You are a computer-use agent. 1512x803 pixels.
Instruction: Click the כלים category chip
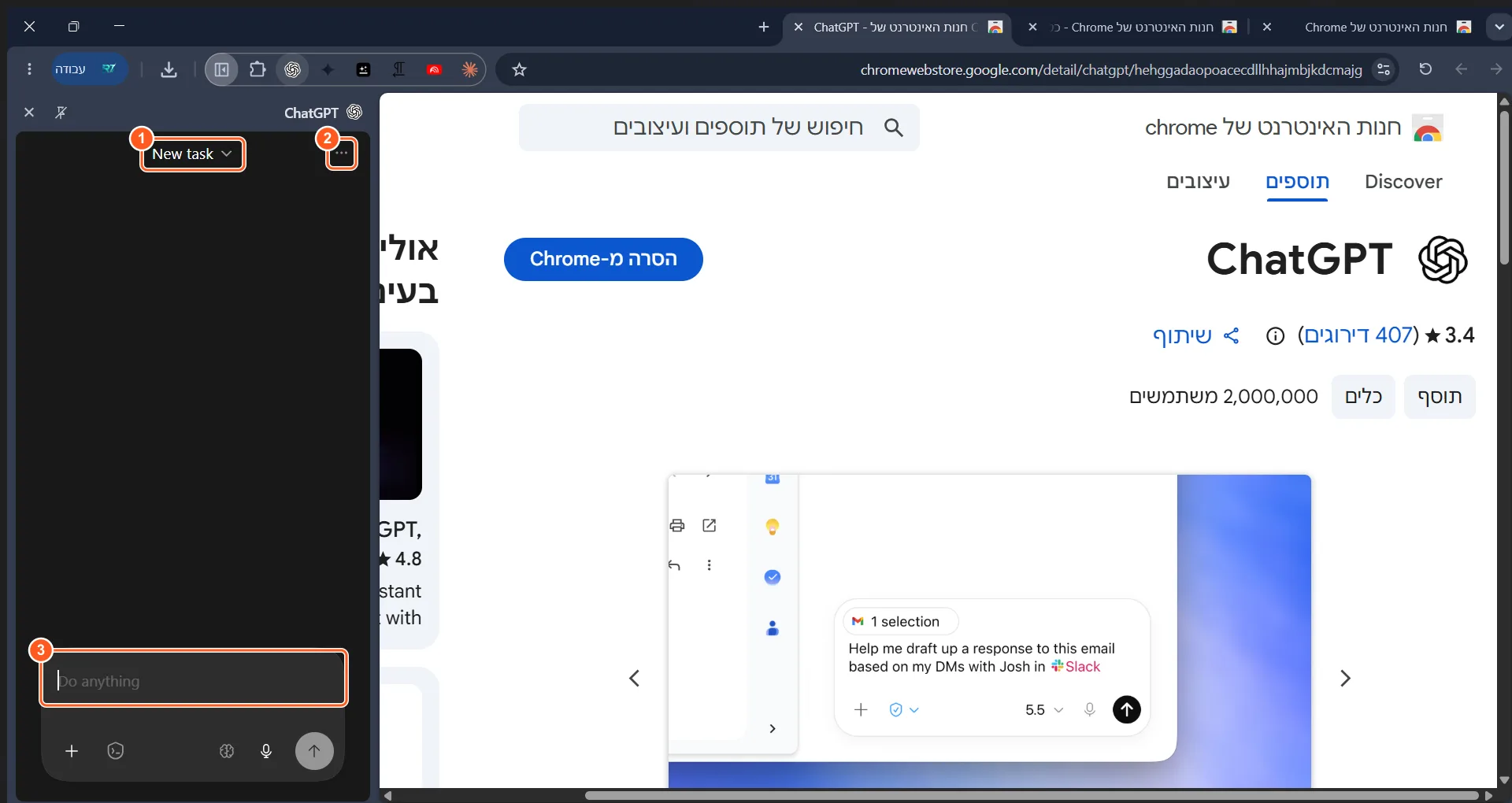1363,397
